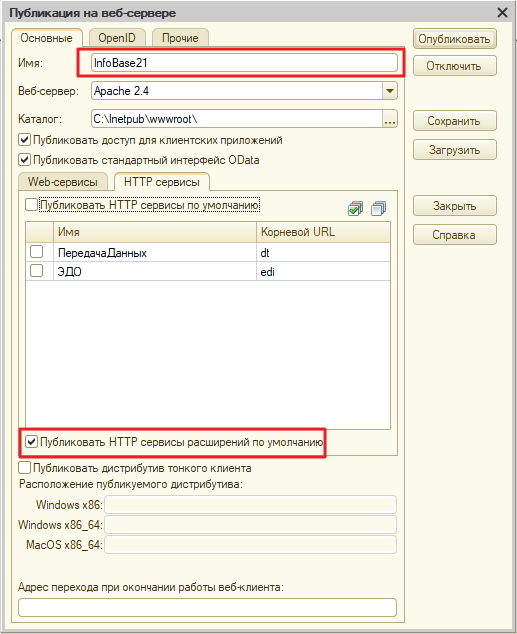Click the Сохранить button

(454, 121)
